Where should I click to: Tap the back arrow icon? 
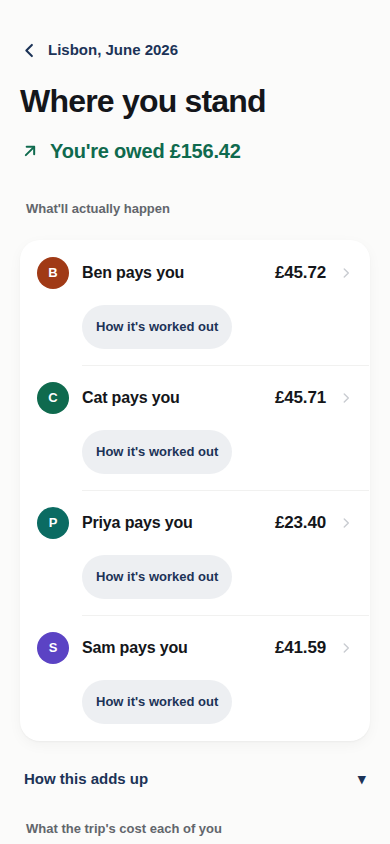[x=29, y=51]
